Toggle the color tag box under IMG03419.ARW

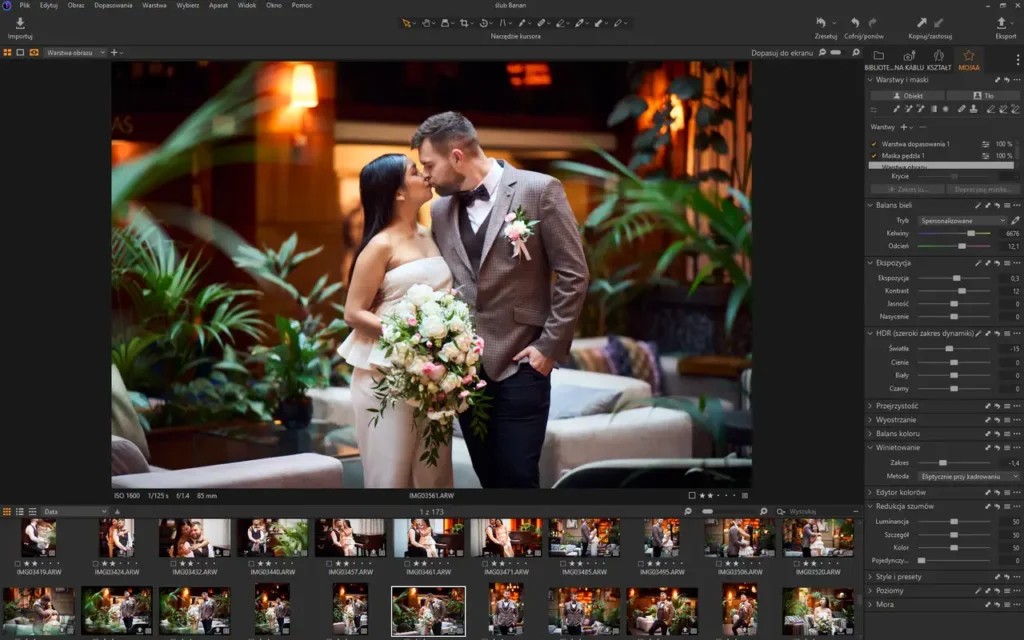[20, 563]
